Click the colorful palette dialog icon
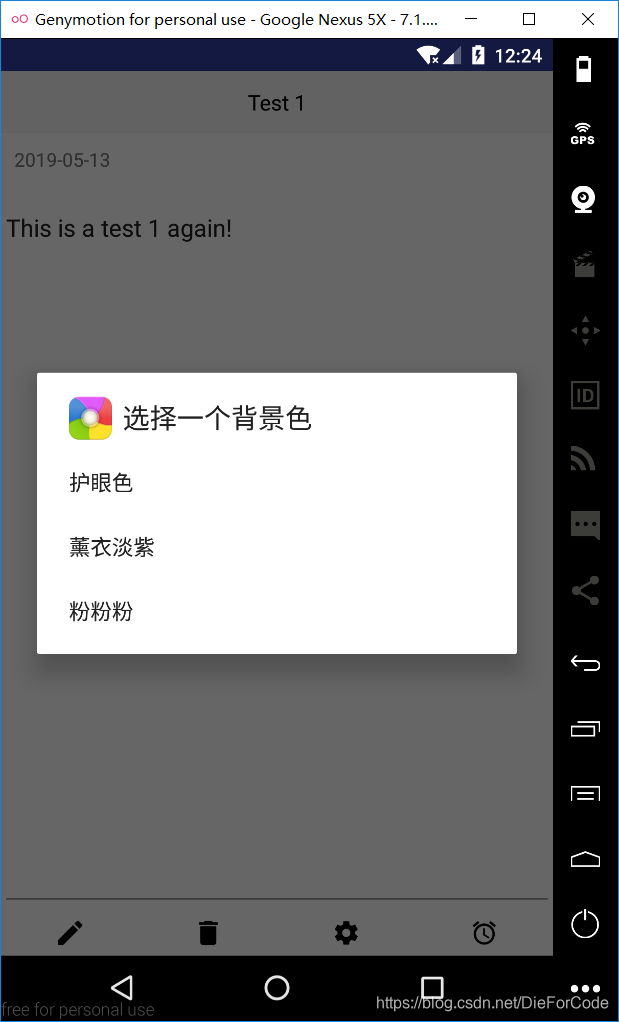This screenshot has height=1022, width=619. pyautogui.click(x=91, y=418)
